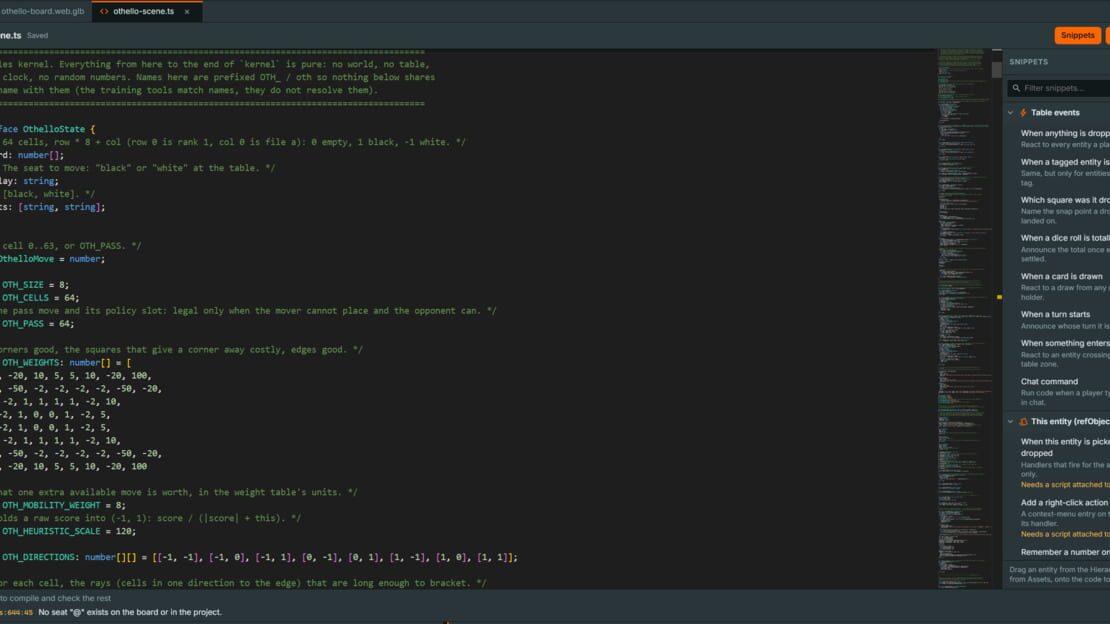Click the "to compile and check the rest" status text
This screenshot has height=624, width=1110.
point(55,599)
